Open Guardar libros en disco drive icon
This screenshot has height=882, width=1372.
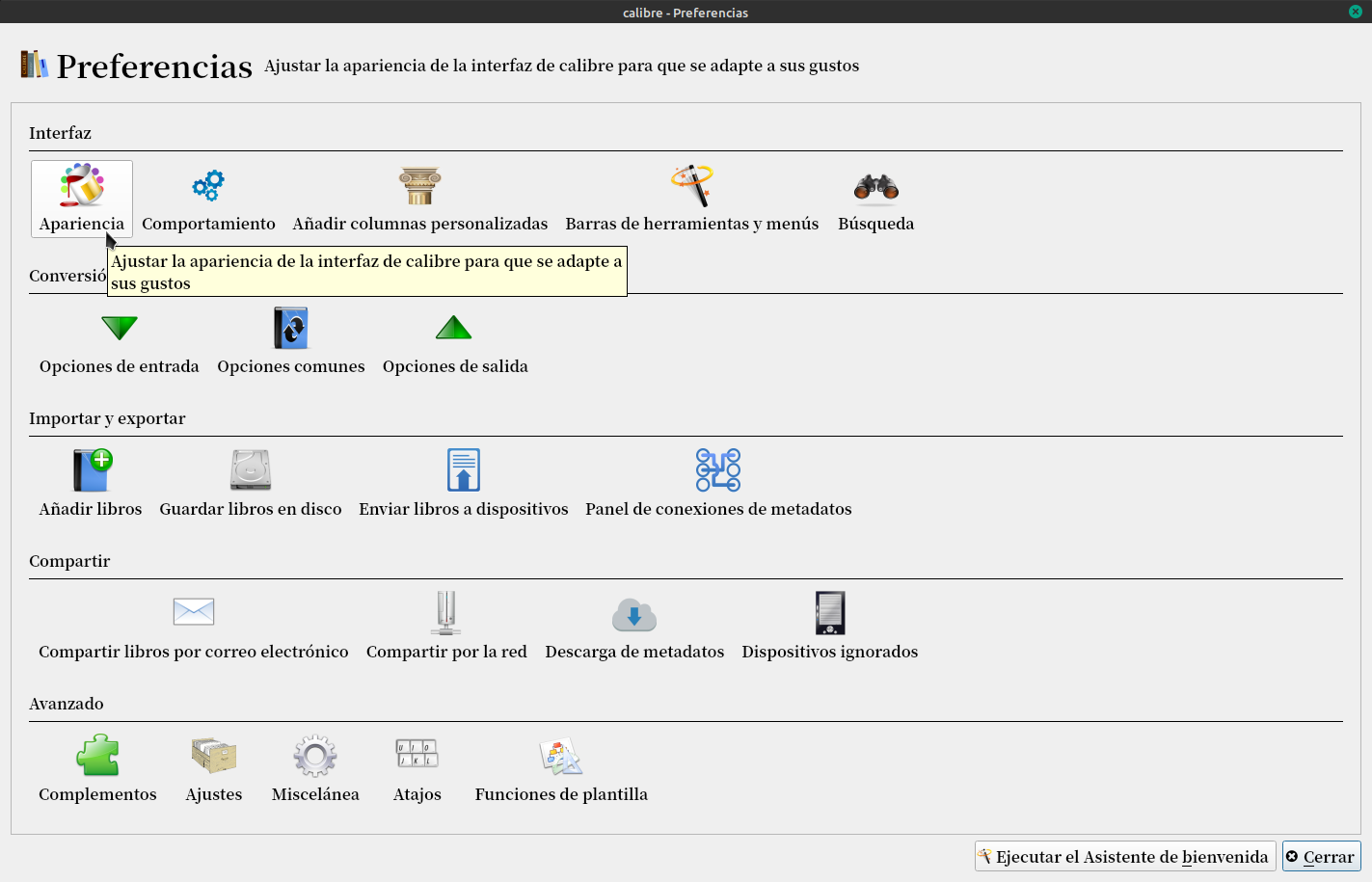pyautogui.click(x=251, y=470)
